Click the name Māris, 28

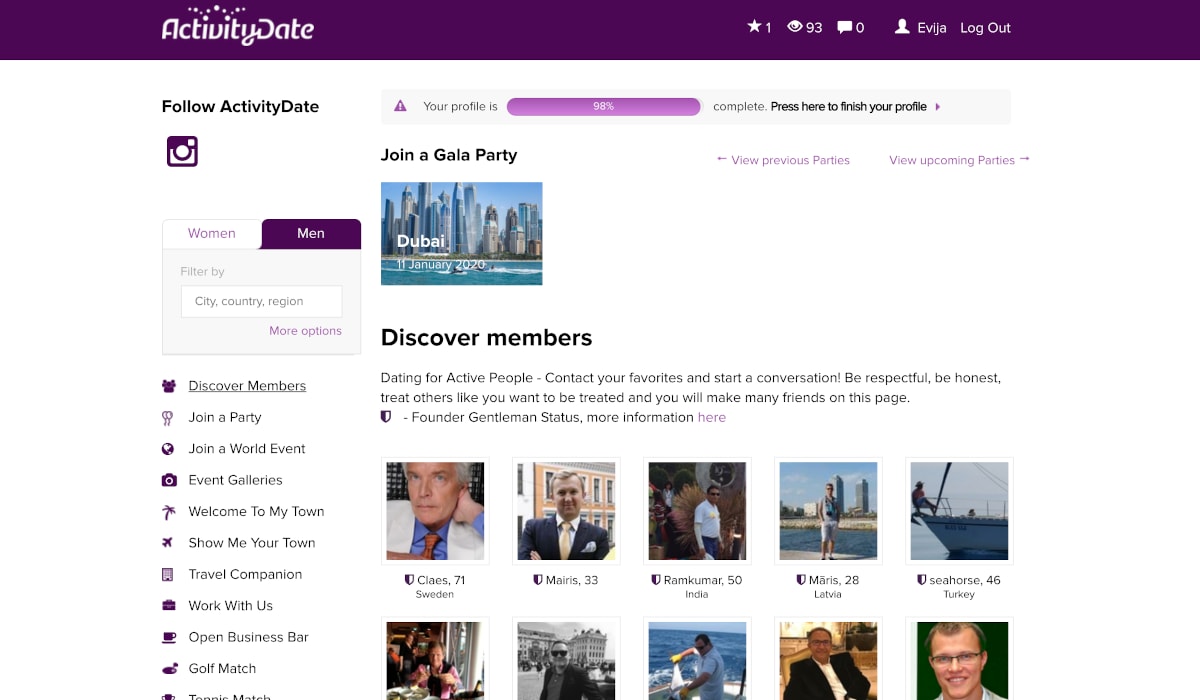pos(834,580)
